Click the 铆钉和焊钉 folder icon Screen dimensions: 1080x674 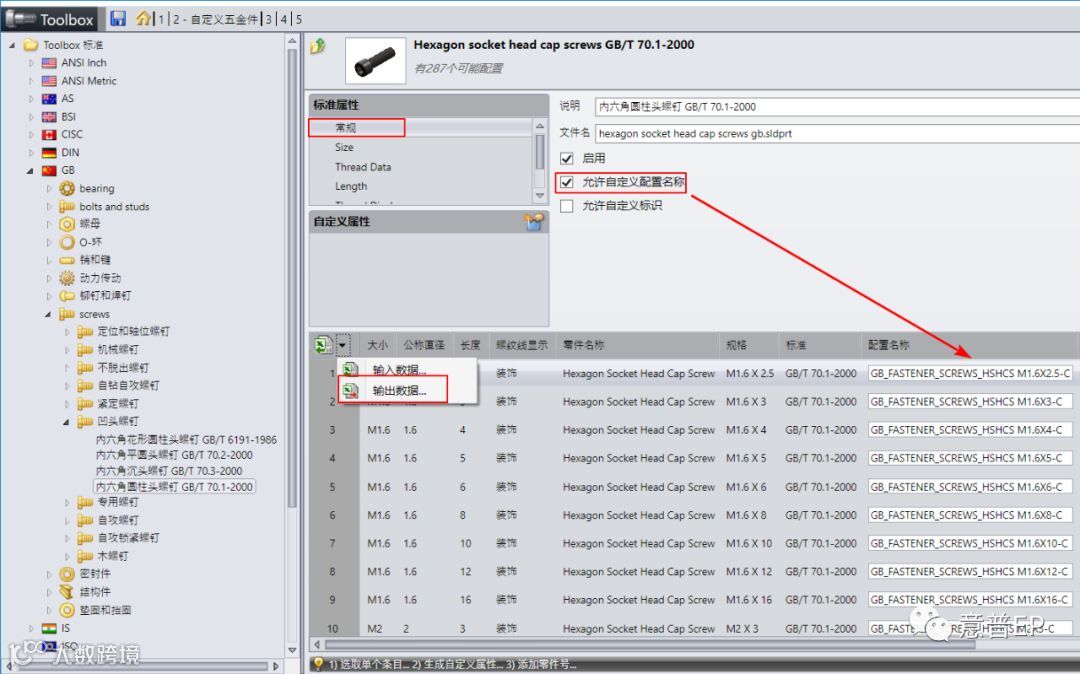click(x=67, y=295)
